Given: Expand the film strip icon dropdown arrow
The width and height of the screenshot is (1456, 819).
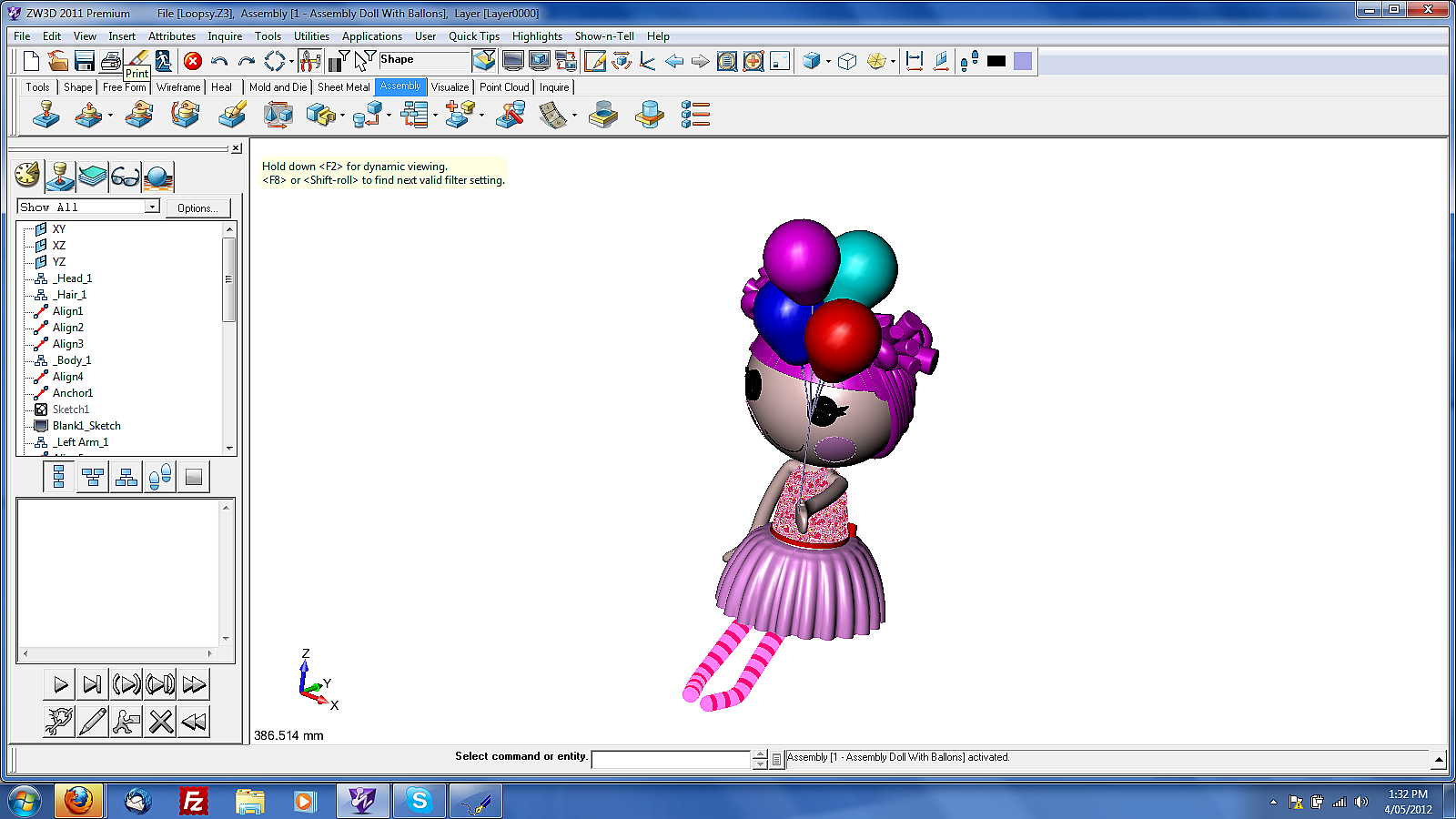Looking at the screenshot, I should tap(574, 115).
